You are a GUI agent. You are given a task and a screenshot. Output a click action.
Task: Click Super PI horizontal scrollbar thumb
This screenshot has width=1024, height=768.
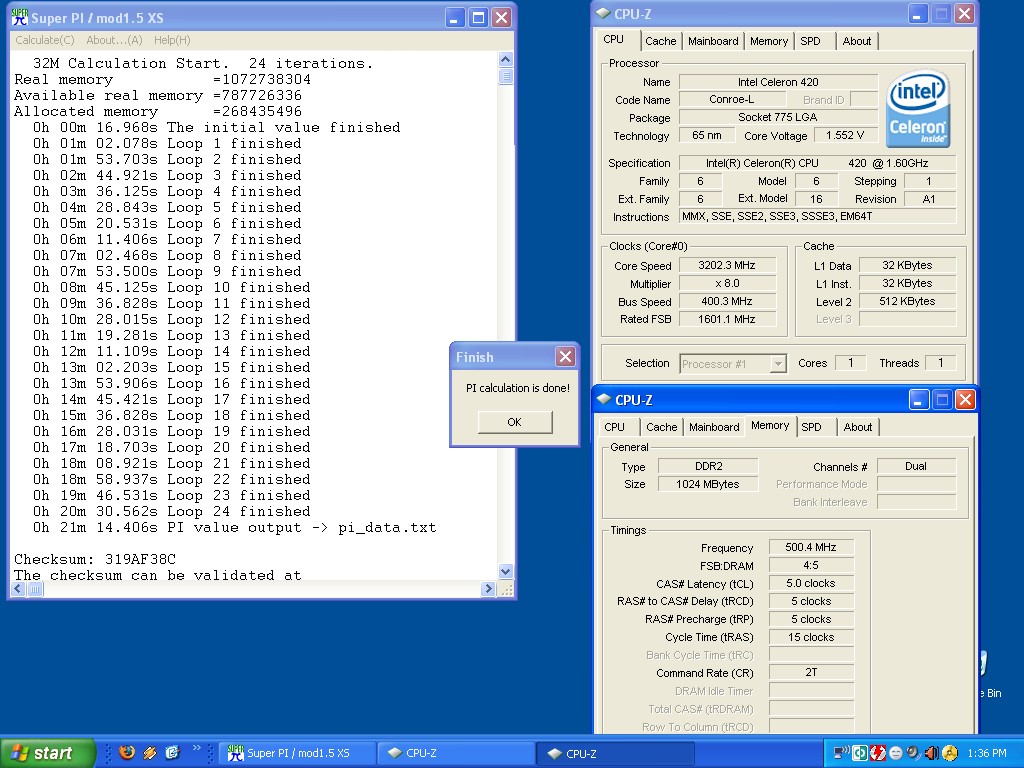35,589
